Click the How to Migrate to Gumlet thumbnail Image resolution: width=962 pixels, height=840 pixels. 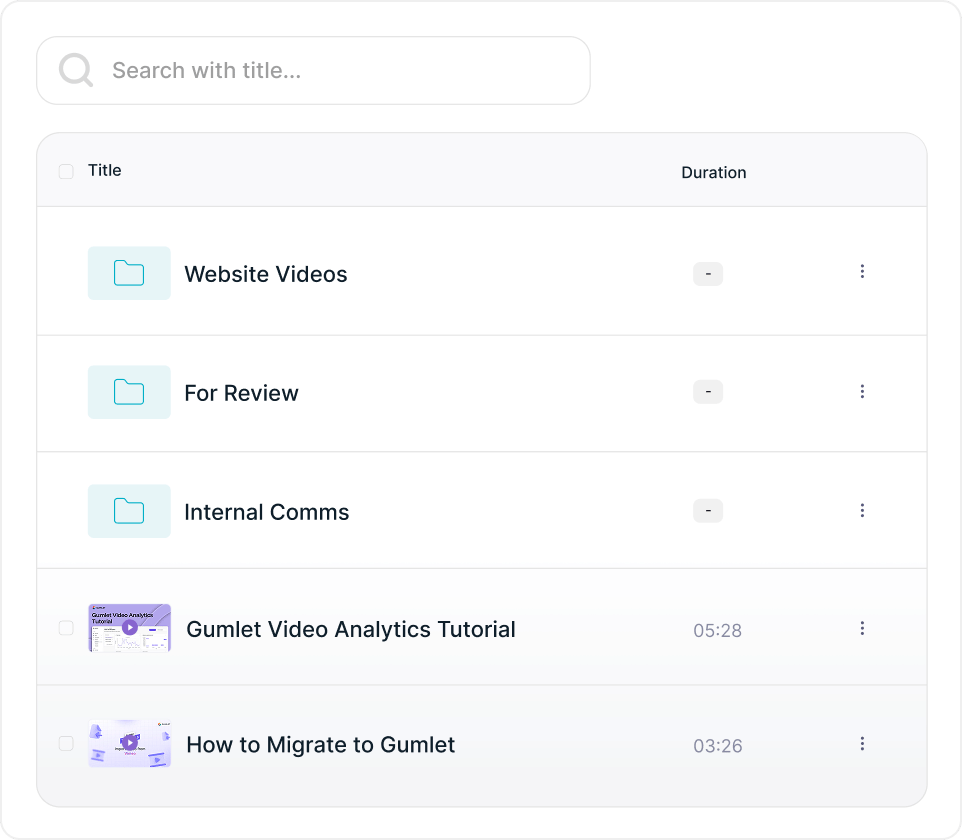tap(129, 744)
